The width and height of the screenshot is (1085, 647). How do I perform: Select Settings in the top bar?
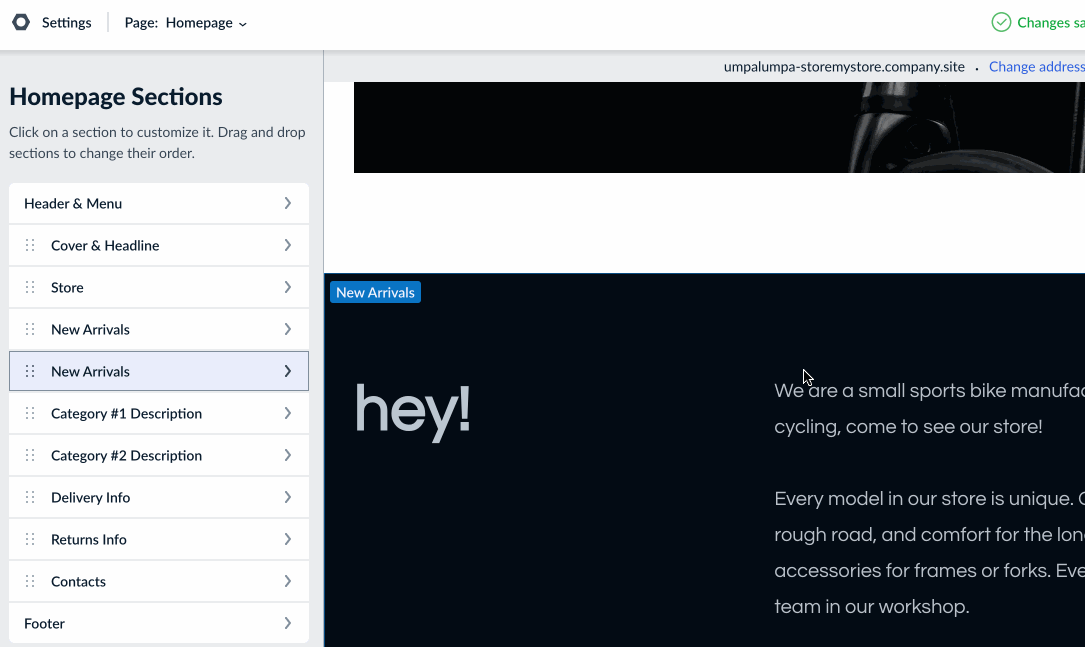coord(66,22)
